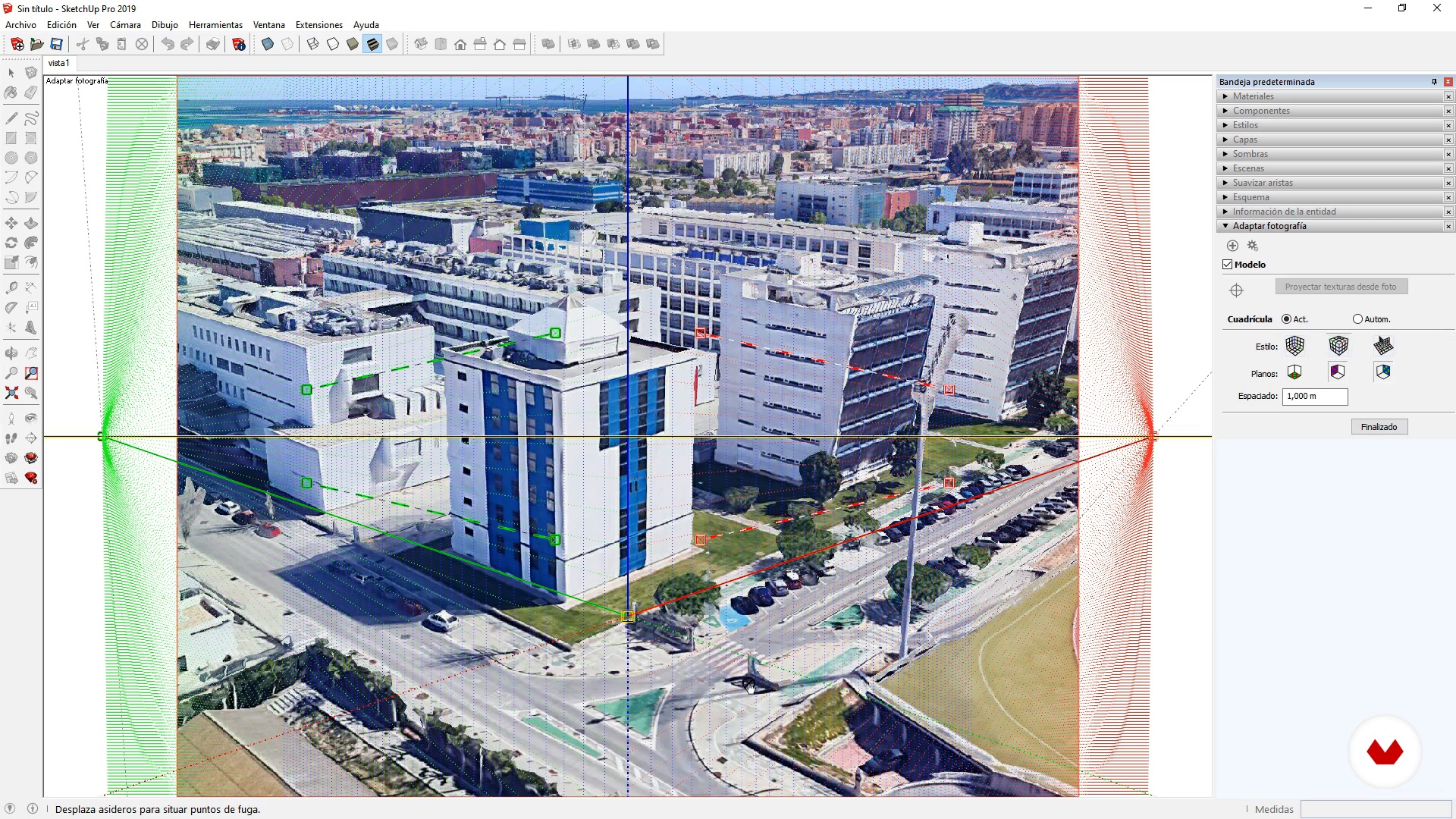Expand the Sombras panel
Viewport: 1456px width, 819px height.
1250,154
